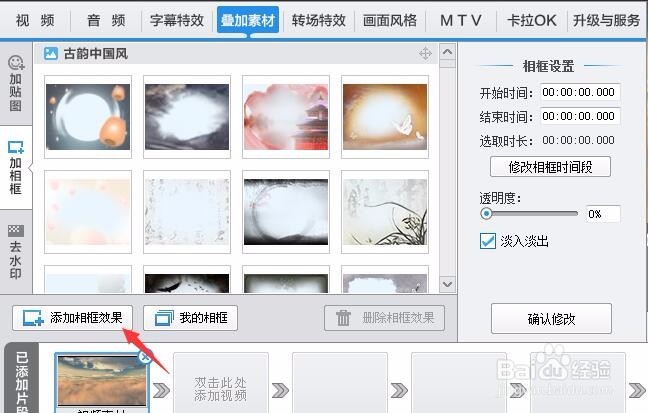This screenshot has width=648, height=413.
Task: Click the 相框设置 panel heading
Action: pos(548,66)
